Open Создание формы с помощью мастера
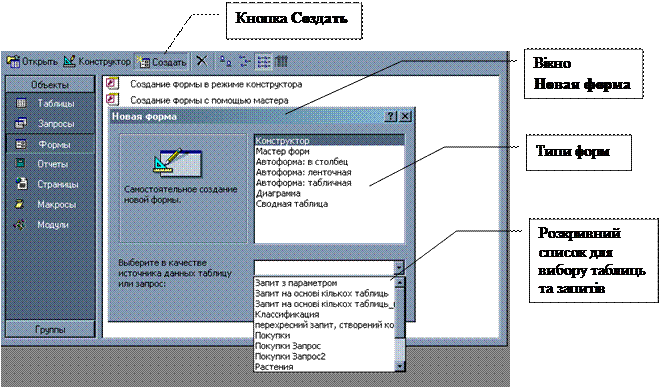The height and width of the screenshot is (387, 661). point(209,100)
